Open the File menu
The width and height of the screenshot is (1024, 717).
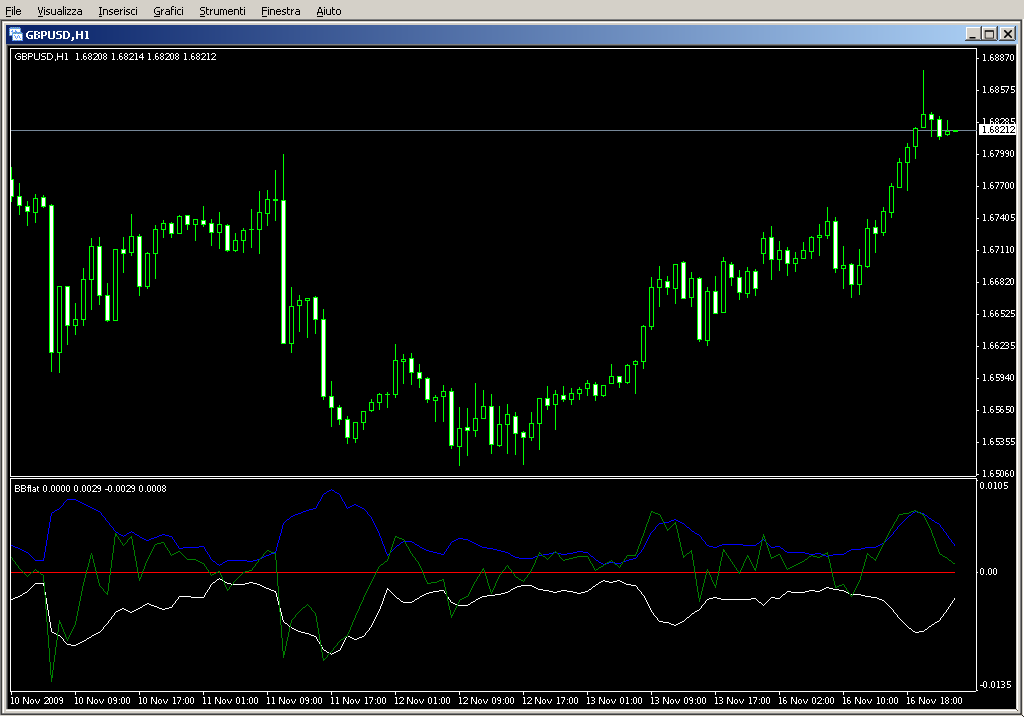[13, 11]
